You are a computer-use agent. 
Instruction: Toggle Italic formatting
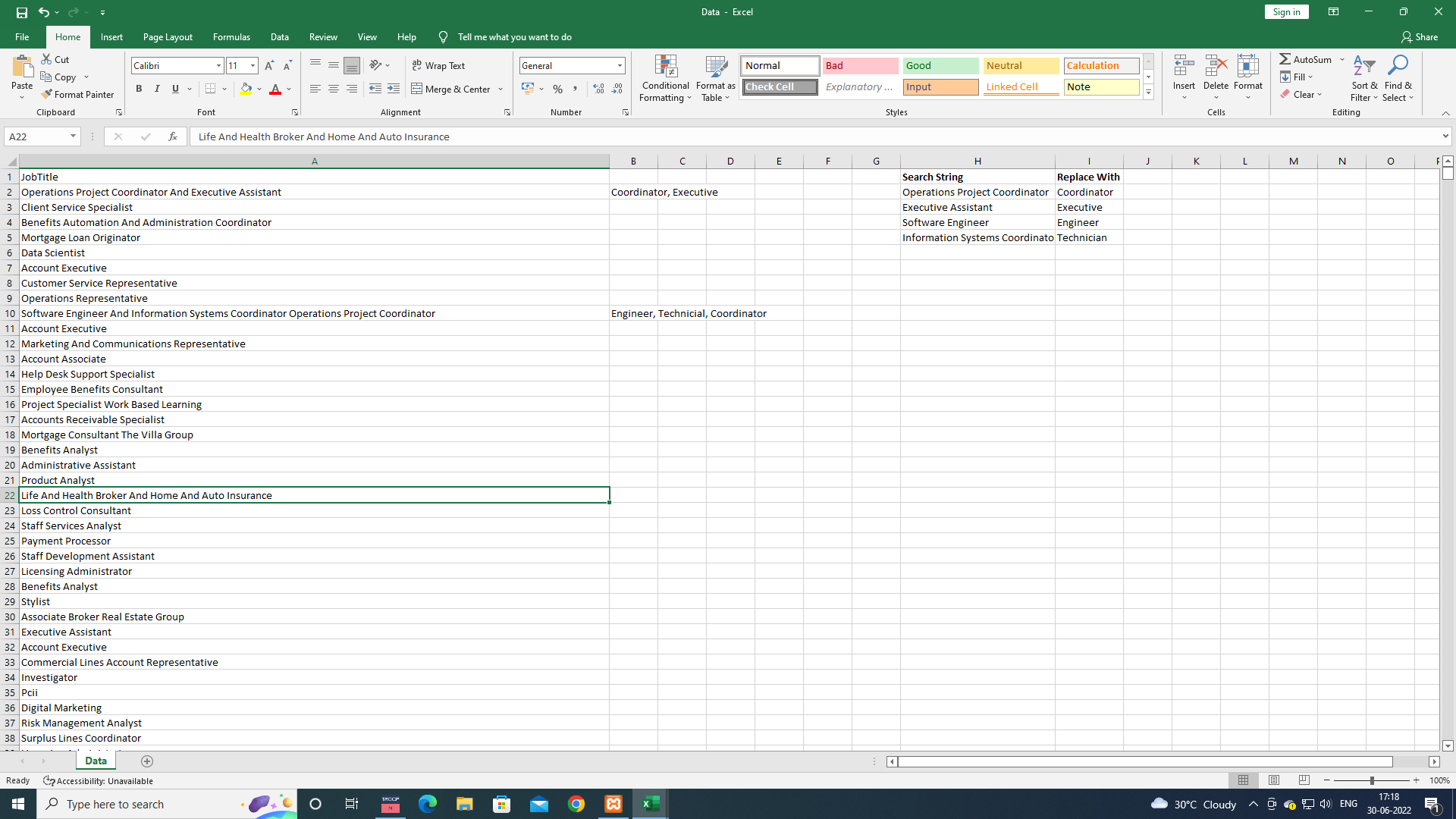157,89
